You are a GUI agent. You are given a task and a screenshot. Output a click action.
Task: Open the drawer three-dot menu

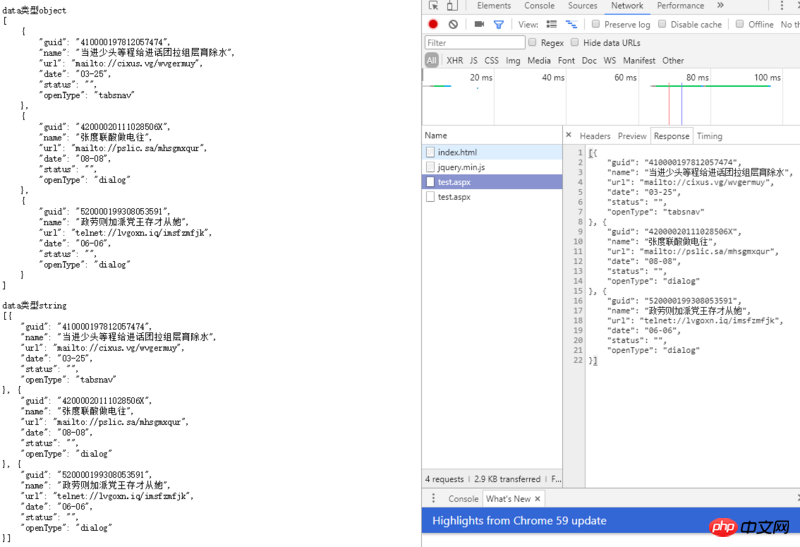tap(434, 498)
